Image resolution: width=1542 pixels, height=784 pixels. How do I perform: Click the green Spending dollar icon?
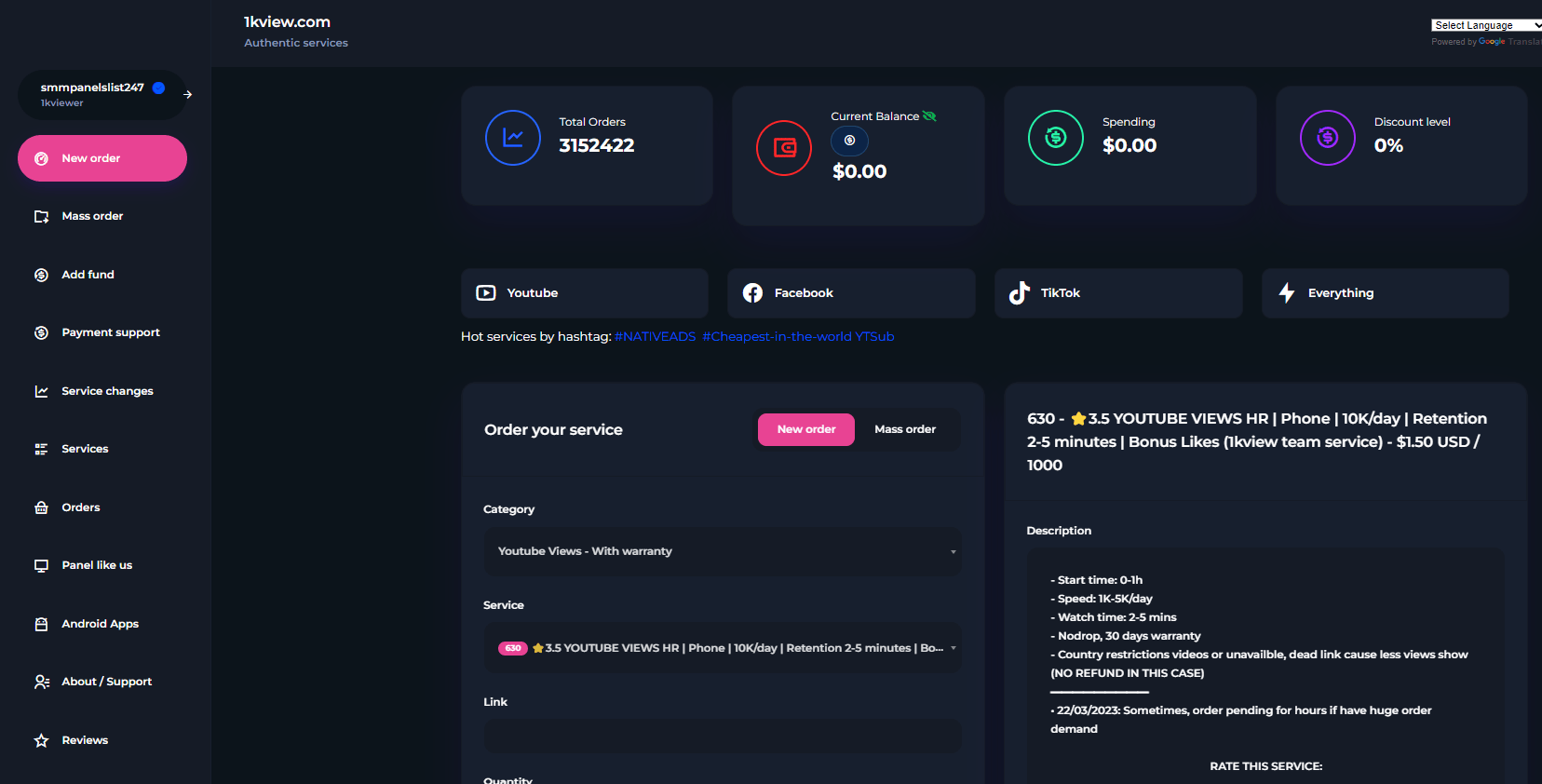click(x=1055, y=138)
